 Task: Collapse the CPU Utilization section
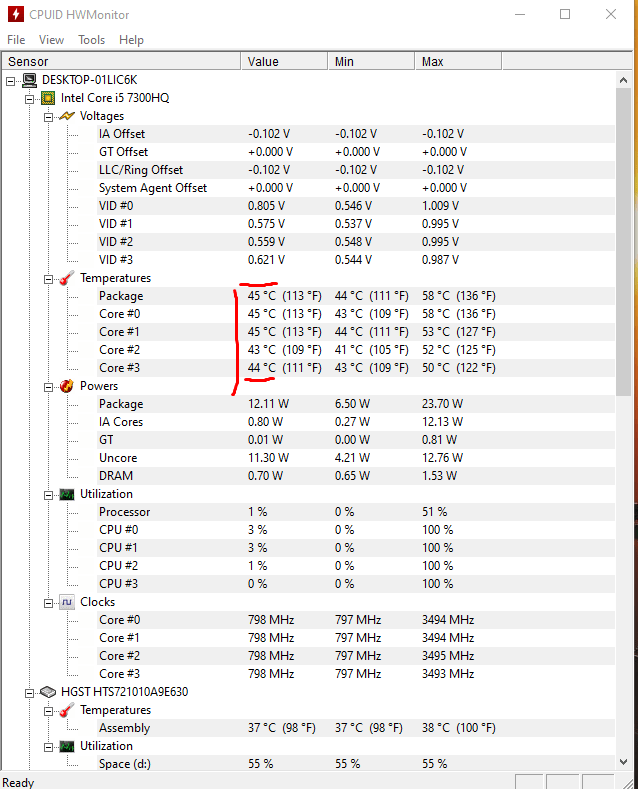point(49,496)
